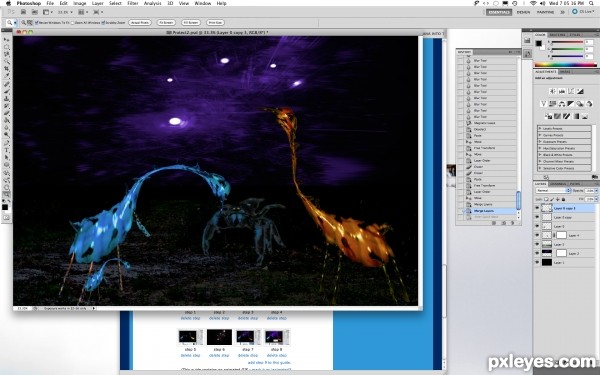Enable Zoom All Windows checkbox
The width and height of the screenshot is (600, 375).
(x=73, y=23)
